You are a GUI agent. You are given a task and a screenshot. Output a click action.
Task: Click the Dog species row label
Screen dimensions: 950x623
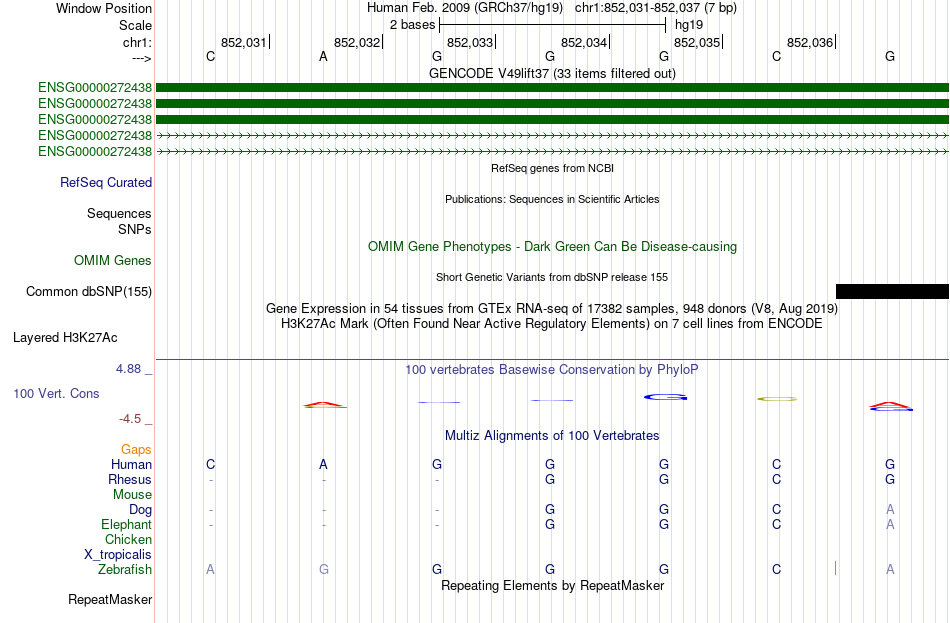(x=140, y=510)
